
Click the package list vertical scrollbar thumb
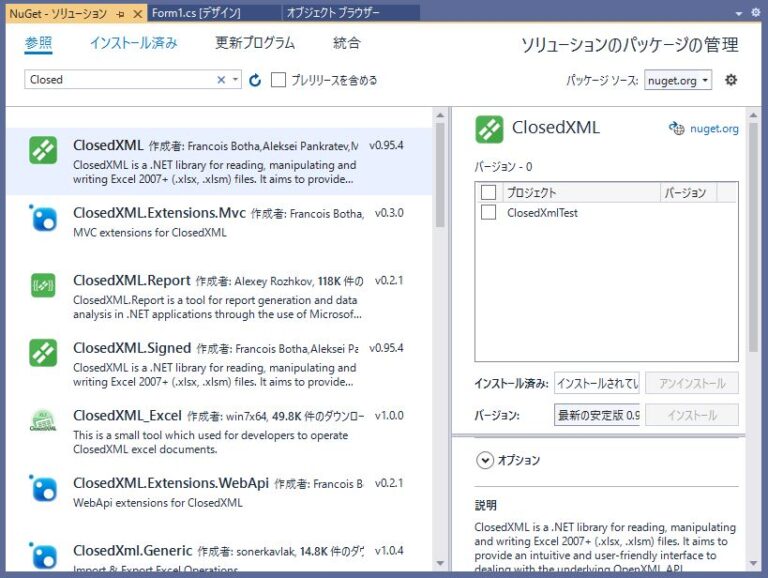tap(440, 175)
